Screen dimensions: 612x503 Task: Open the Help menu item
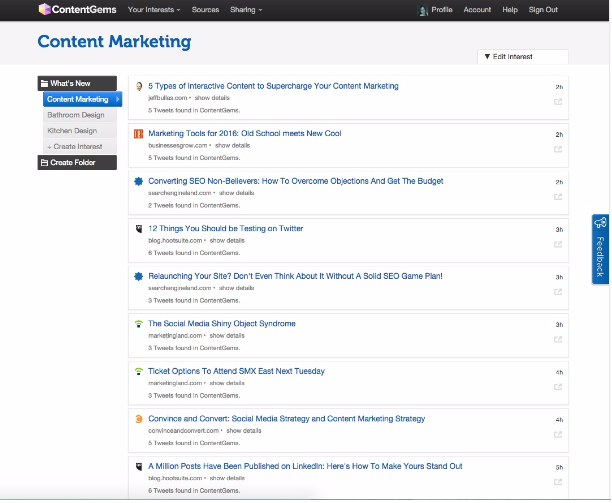tap(510, 10)
